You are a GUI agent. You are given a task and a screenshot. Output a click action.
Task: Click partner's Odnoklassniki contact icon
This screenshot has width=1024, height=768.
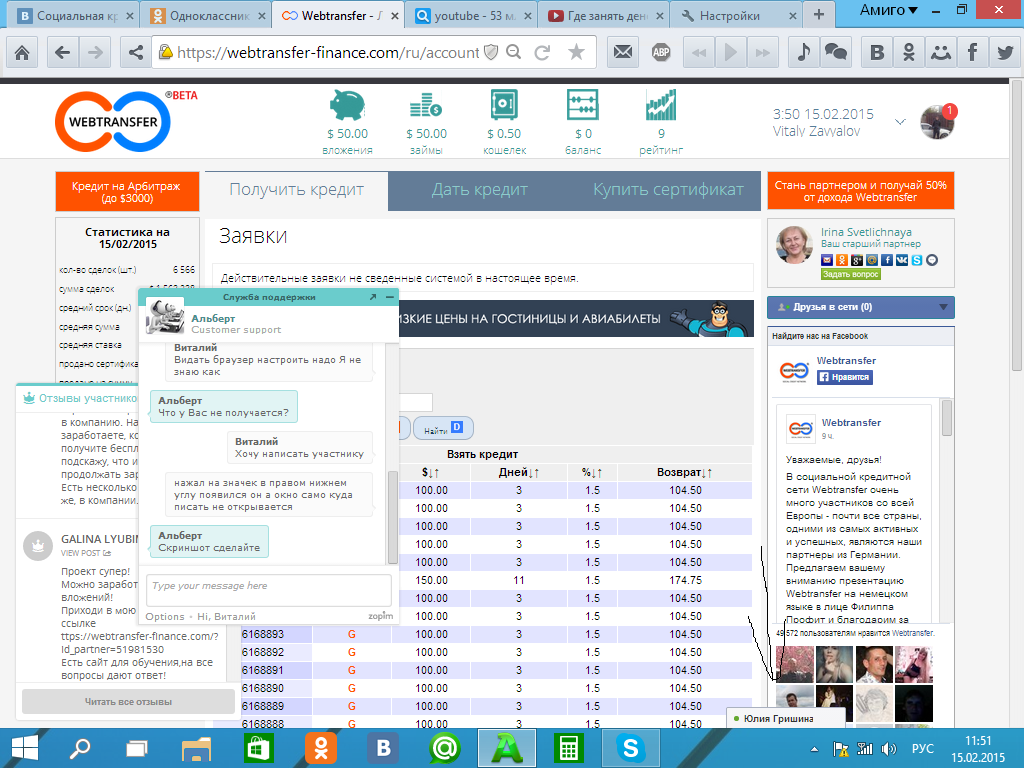[x=842, y=260]
